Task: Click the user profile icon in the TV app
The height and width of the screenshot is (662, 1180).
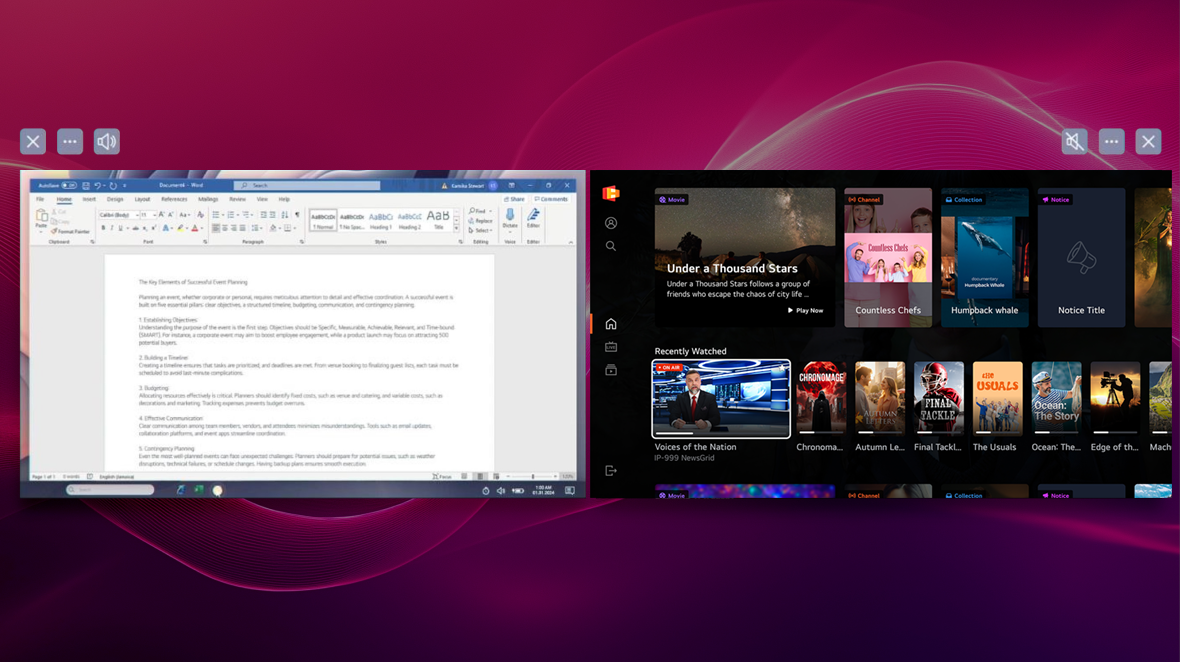Action: [611, 222]
